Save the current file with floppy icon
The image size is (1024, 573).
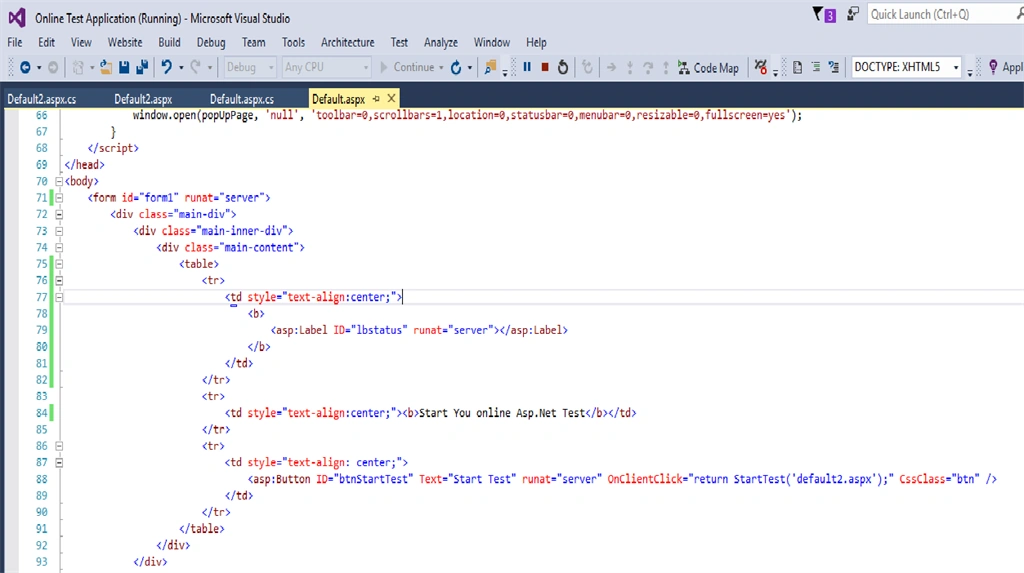coord(124,67)
